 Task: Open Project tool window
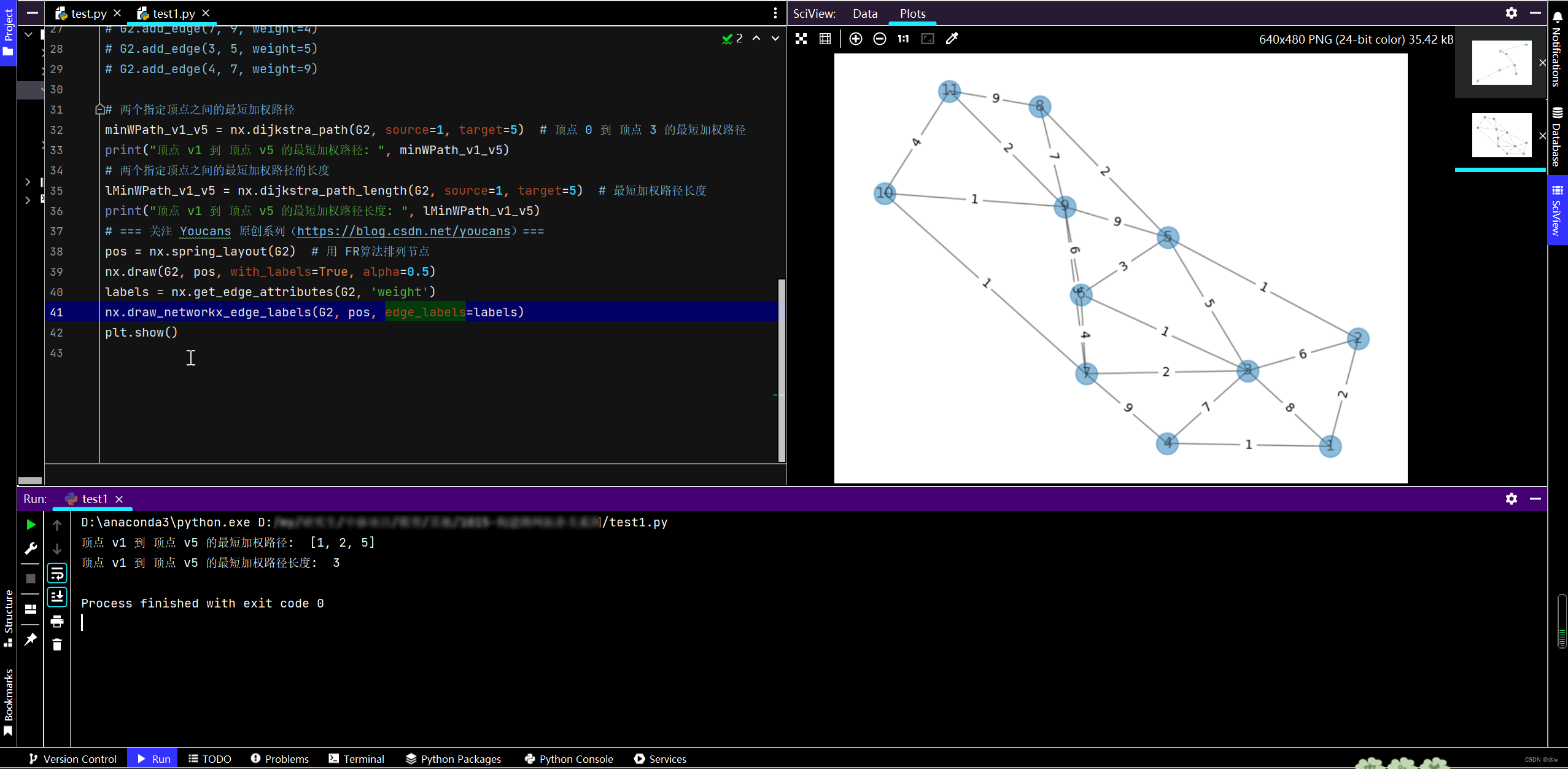click(8, 33)
